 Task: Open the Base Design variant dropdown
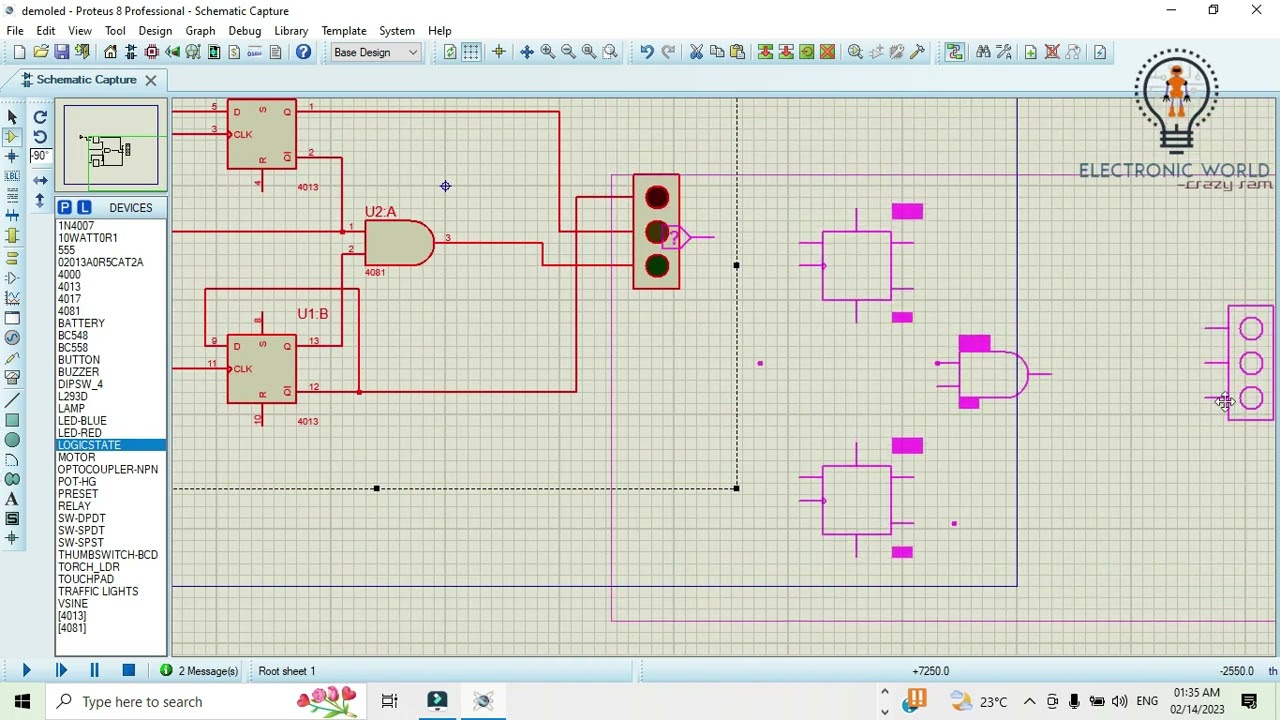point(376,52)
